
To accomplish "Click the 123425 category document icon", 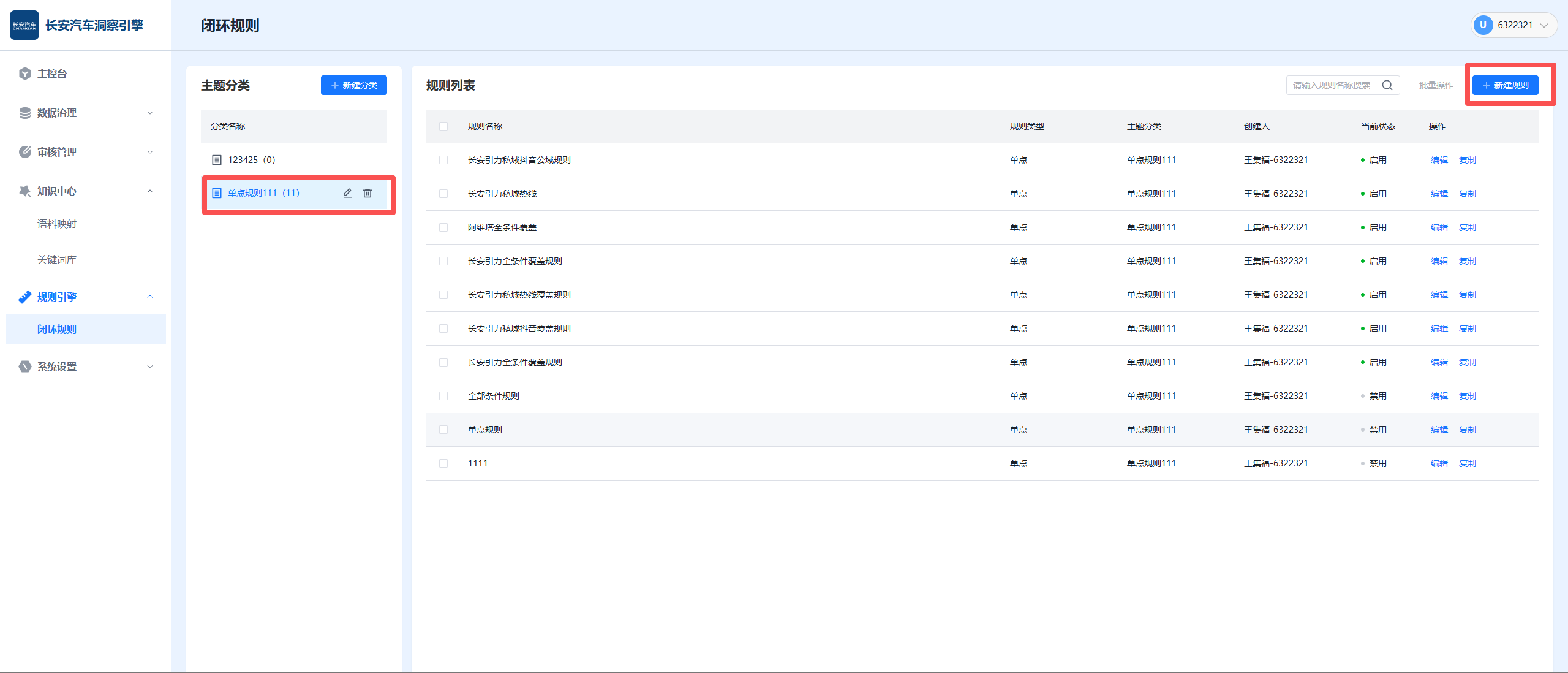I will [x=217, y=160].
